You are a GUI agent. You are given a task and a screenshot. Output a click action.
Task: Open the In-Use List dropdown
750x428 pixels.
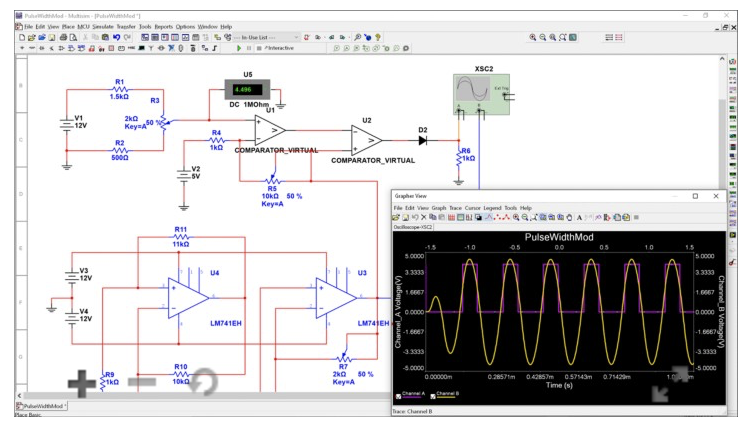(x=266, y=37)
